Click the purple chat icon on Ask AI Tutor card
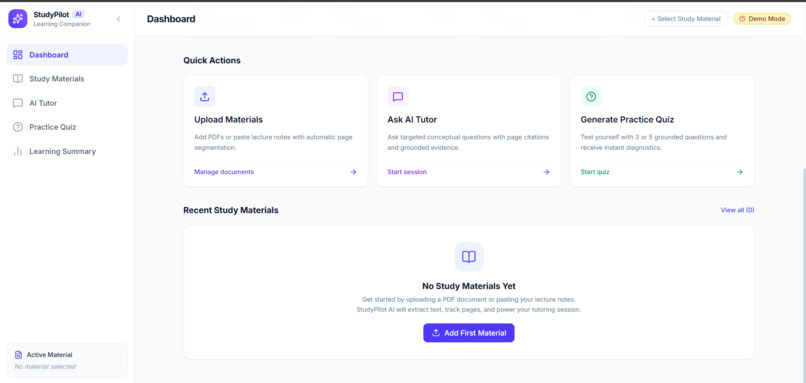 point(398,96)
